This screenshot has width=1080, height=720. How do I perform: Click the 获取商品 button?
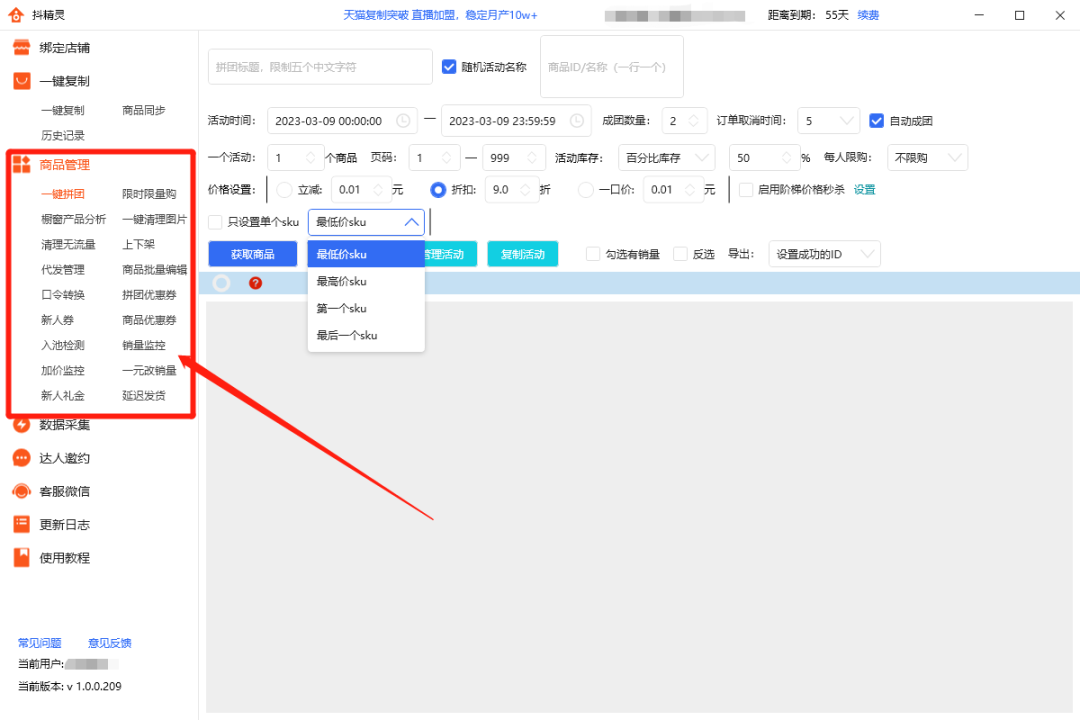click(252, 254)
